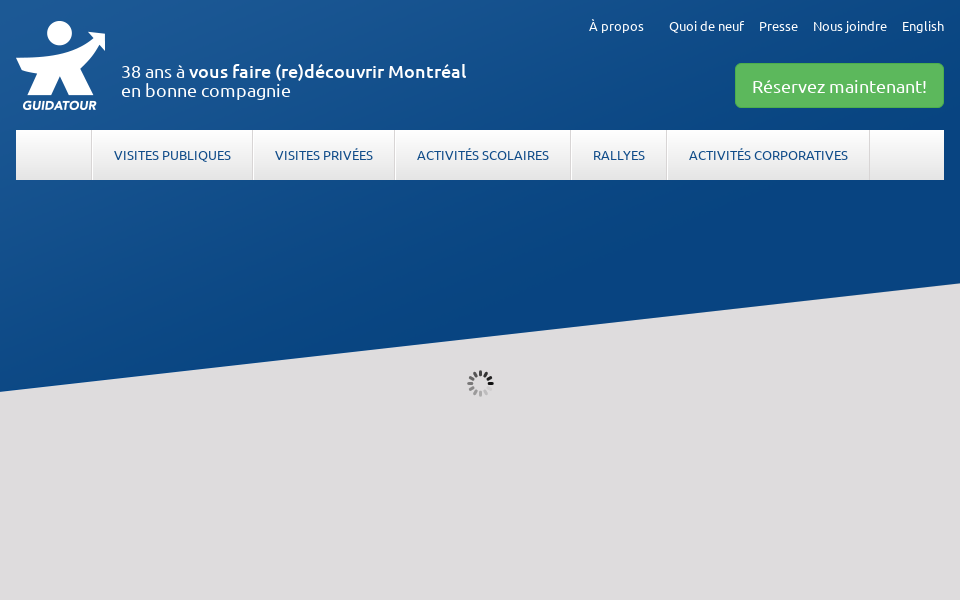
Task: Click the empty right end of navigation bar
Action: click(906, 155)
